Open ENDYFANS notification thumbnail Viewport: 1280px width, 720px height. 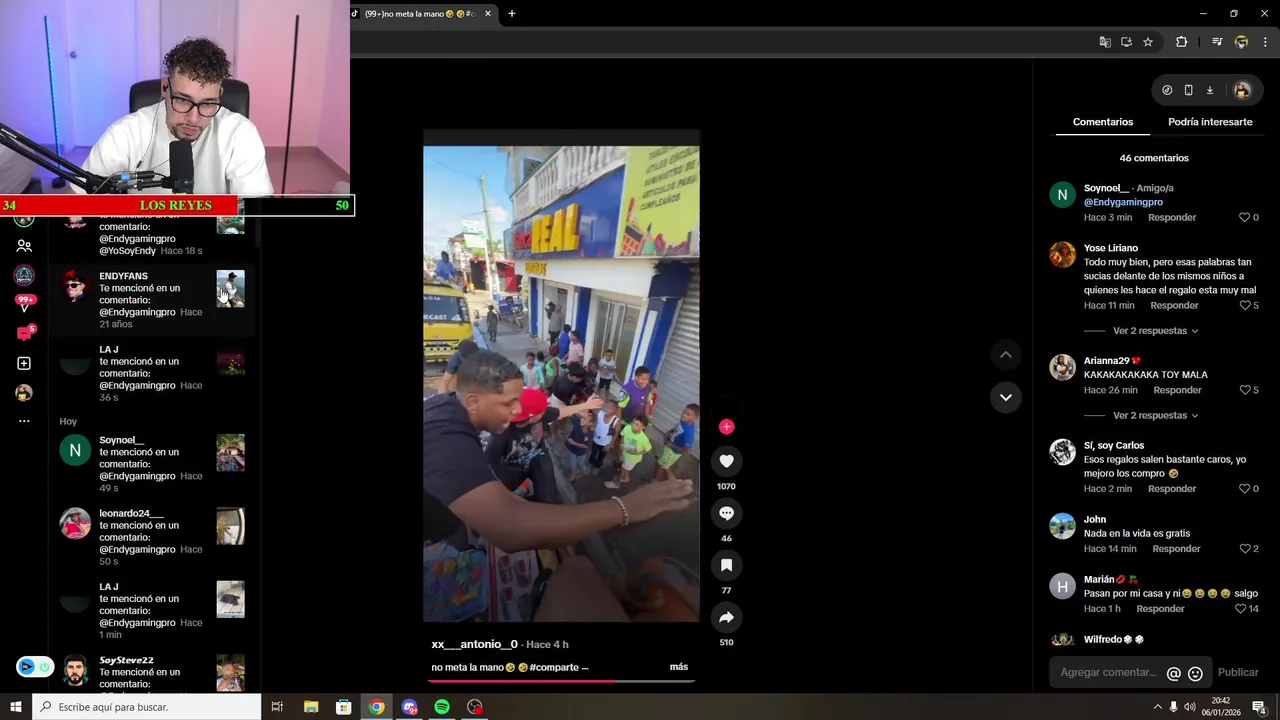pyautogui.click(x=230, y=289)
